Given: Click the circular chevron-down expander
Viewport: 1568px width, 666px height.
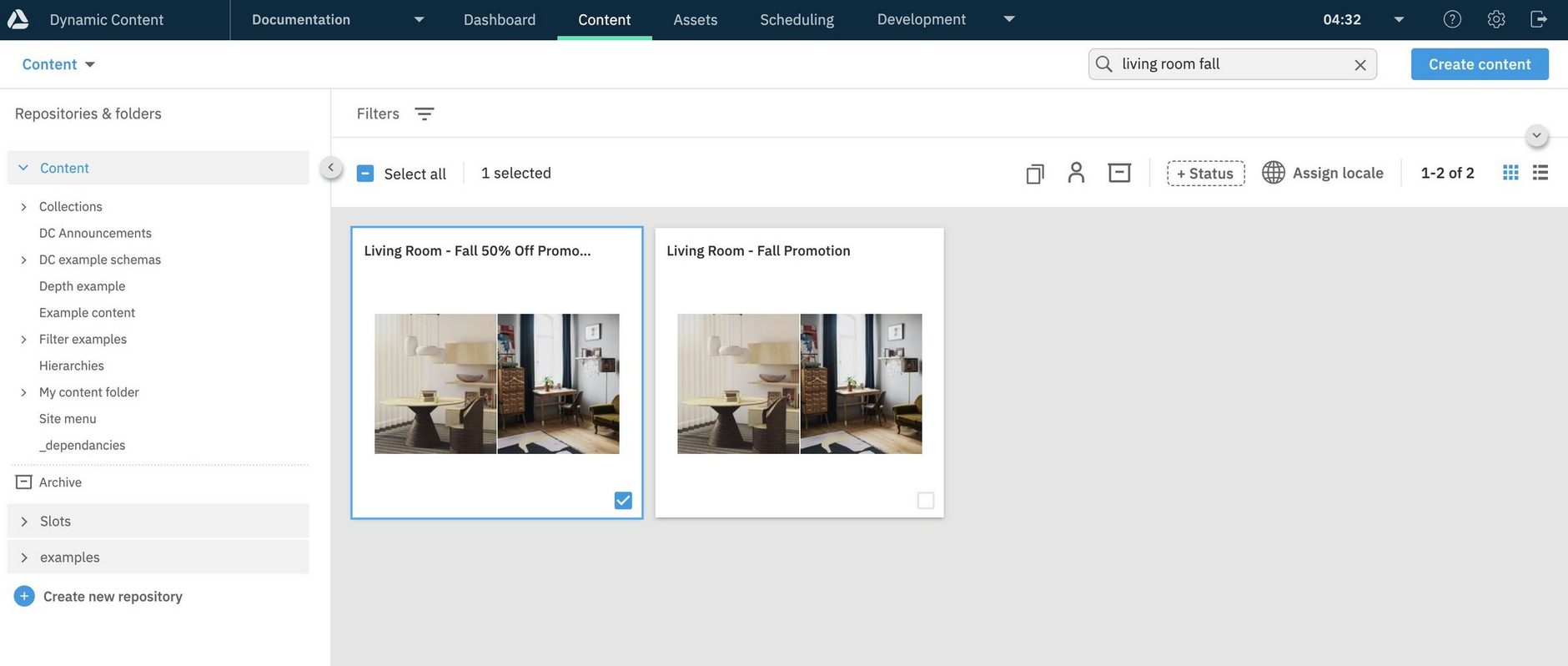Looking at the screenshot, I should (x=1536, y=135).
